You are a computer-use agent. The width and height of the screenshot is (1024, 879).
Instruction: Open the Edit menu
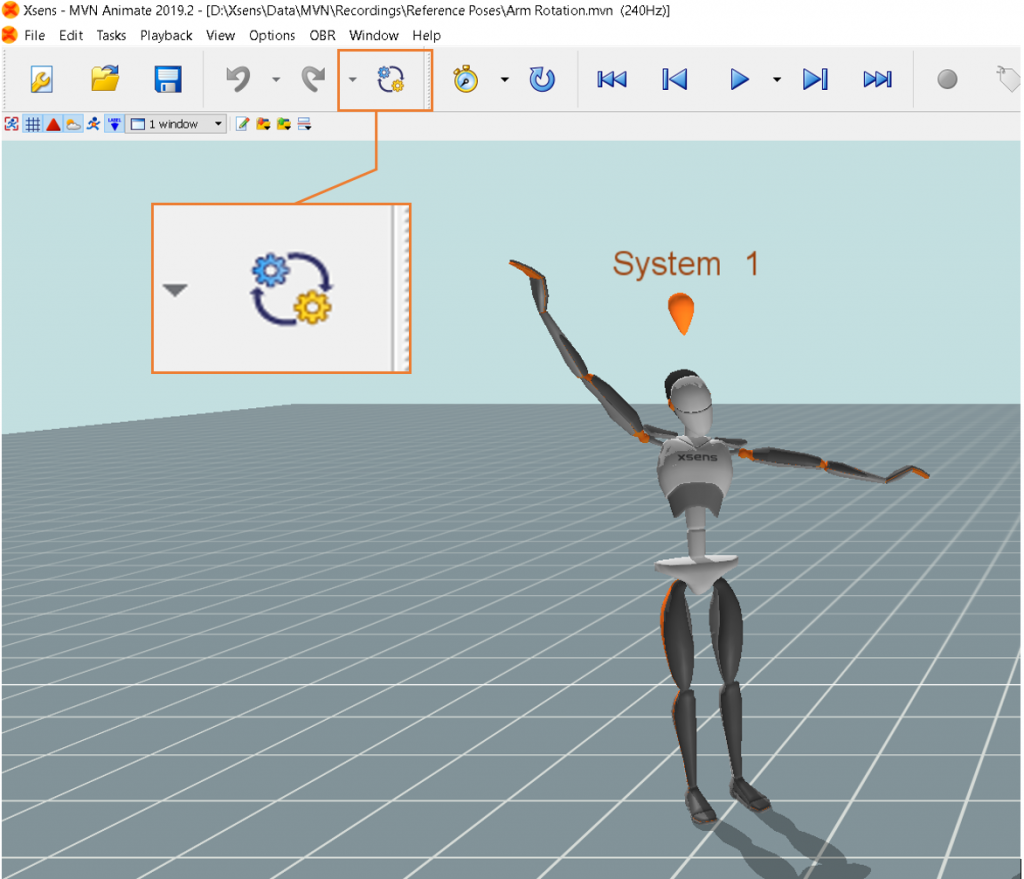tap(71, 35)
